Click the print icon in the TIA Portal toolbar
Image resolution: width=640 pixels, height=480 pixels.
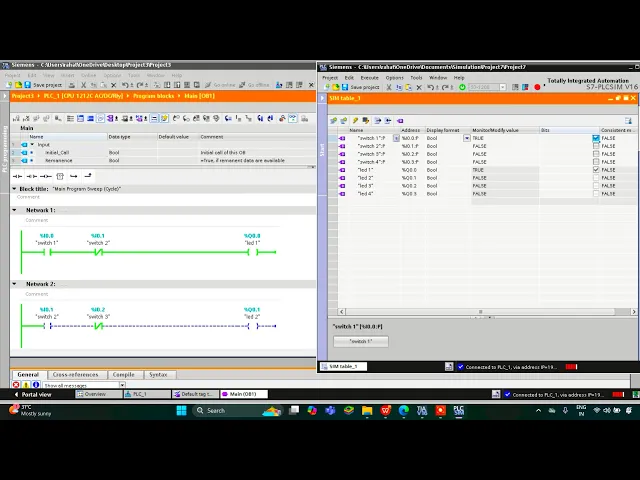point(72,85)
